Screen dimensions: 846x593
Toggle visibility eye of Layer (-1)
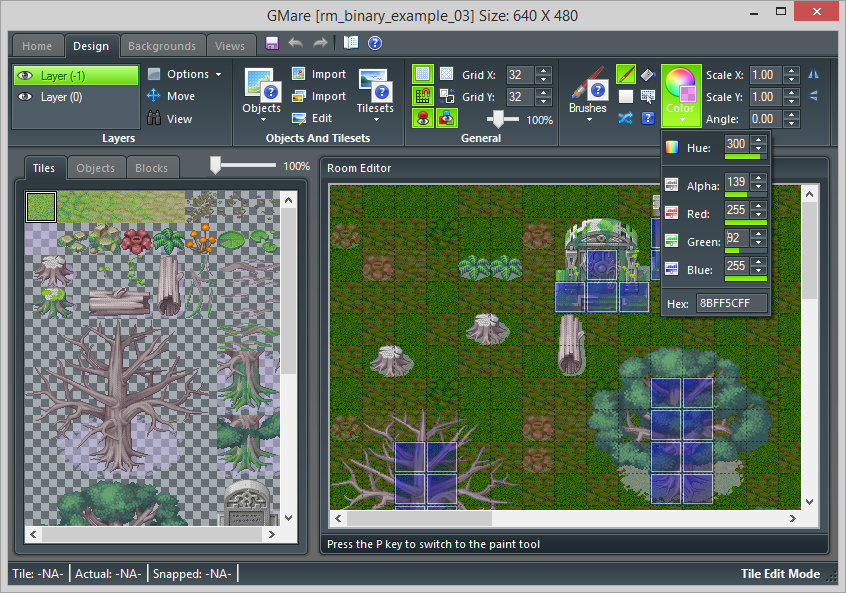pyautogui.click(x=25, y=76)
